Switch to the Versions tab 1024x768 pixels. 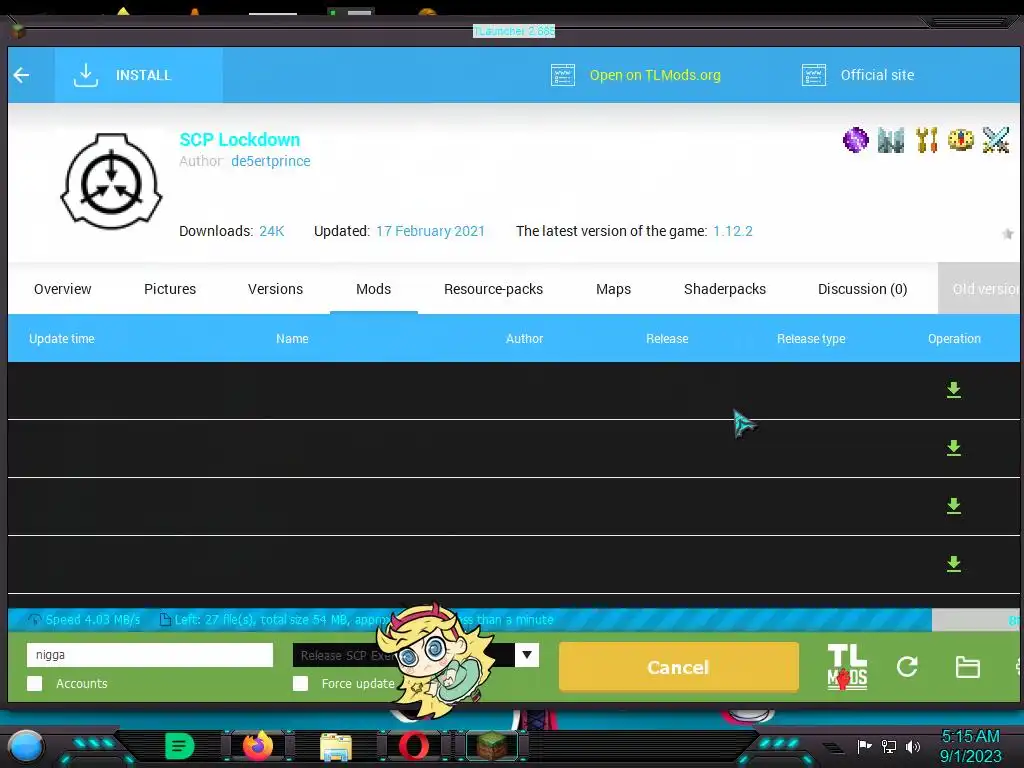point(276,289)
